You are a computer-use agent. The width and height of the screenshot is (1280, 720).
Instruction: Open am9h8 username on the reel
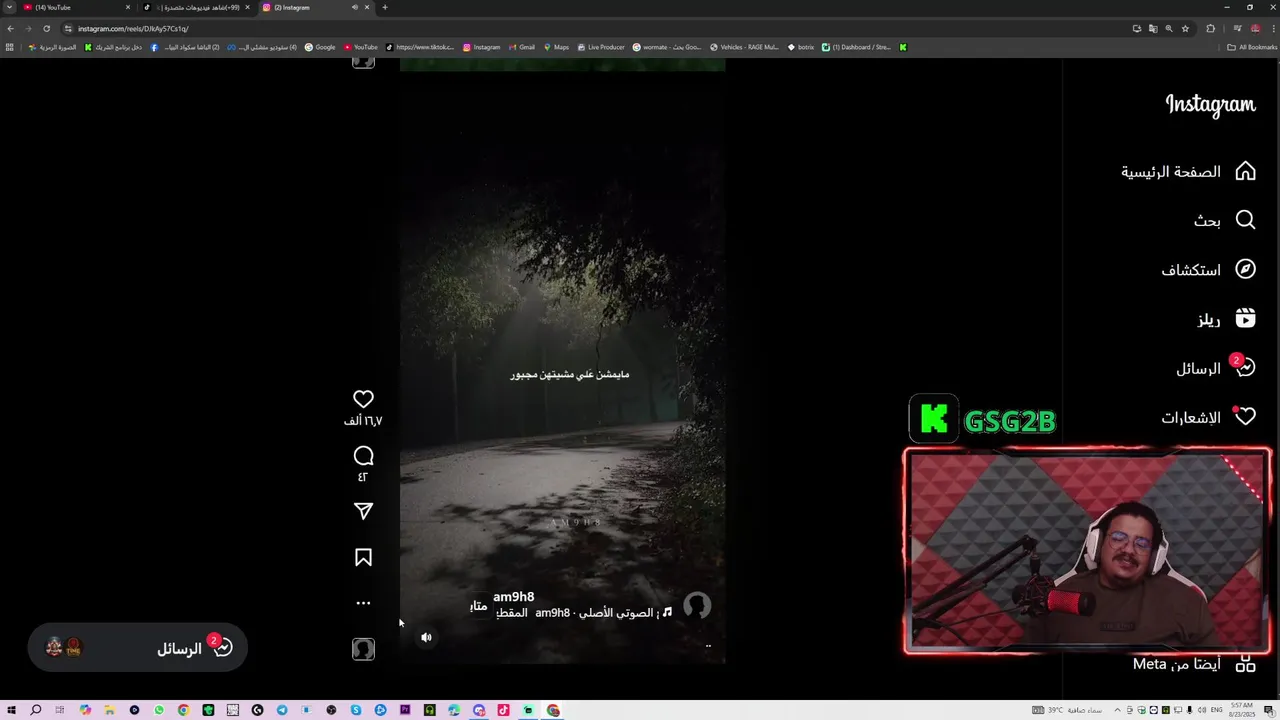tap(514, 597)
